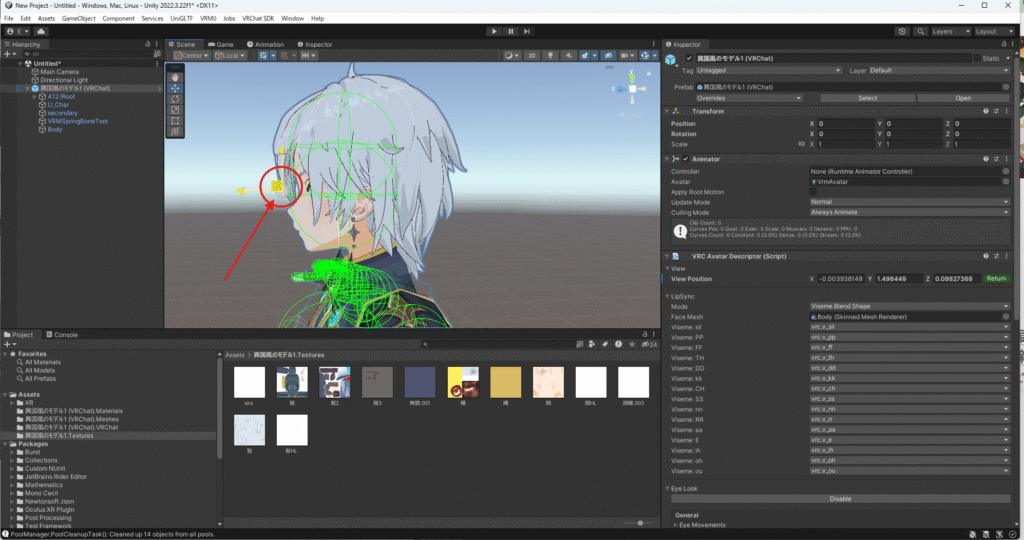Toggle scene lighting lightbulb icon

[550, 56]
